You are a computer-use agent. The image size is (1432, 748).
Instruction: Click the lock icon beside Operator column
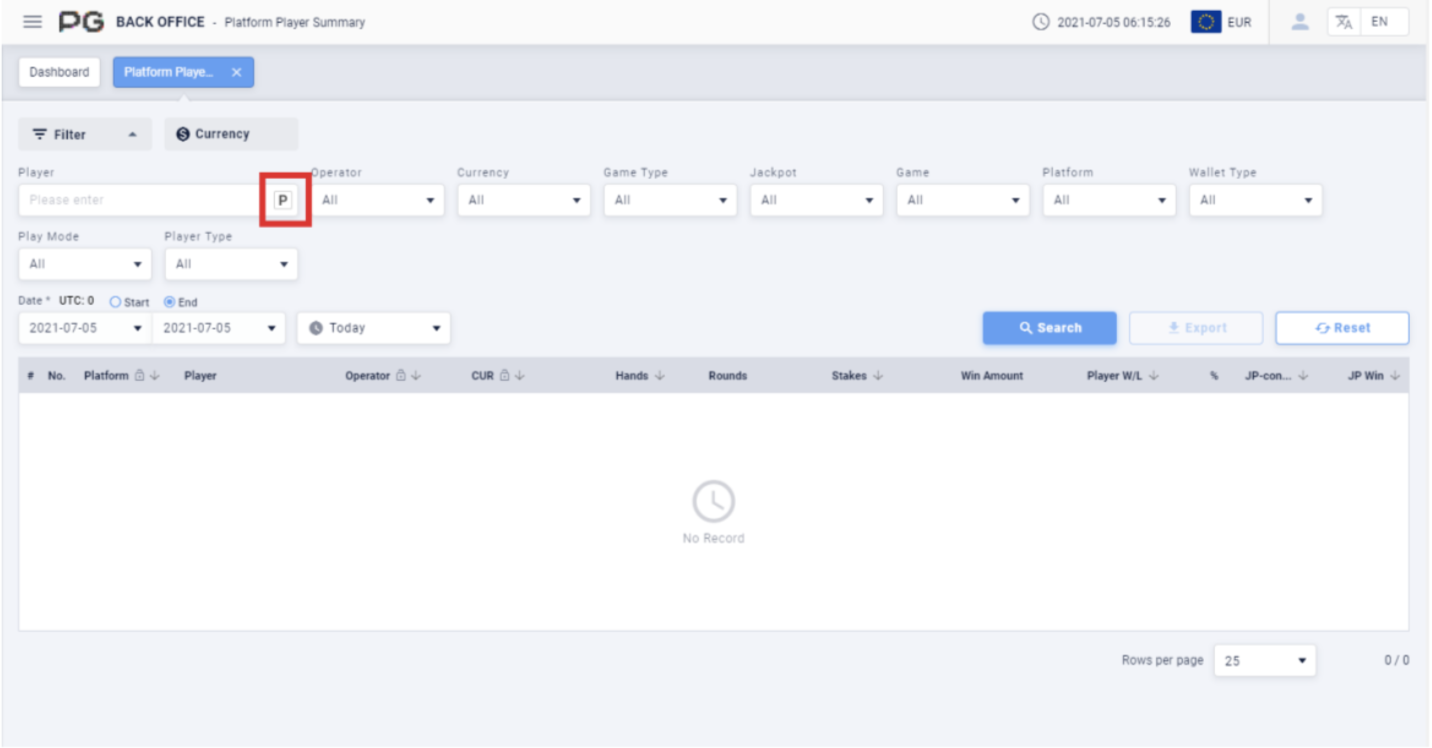(401, 376)
